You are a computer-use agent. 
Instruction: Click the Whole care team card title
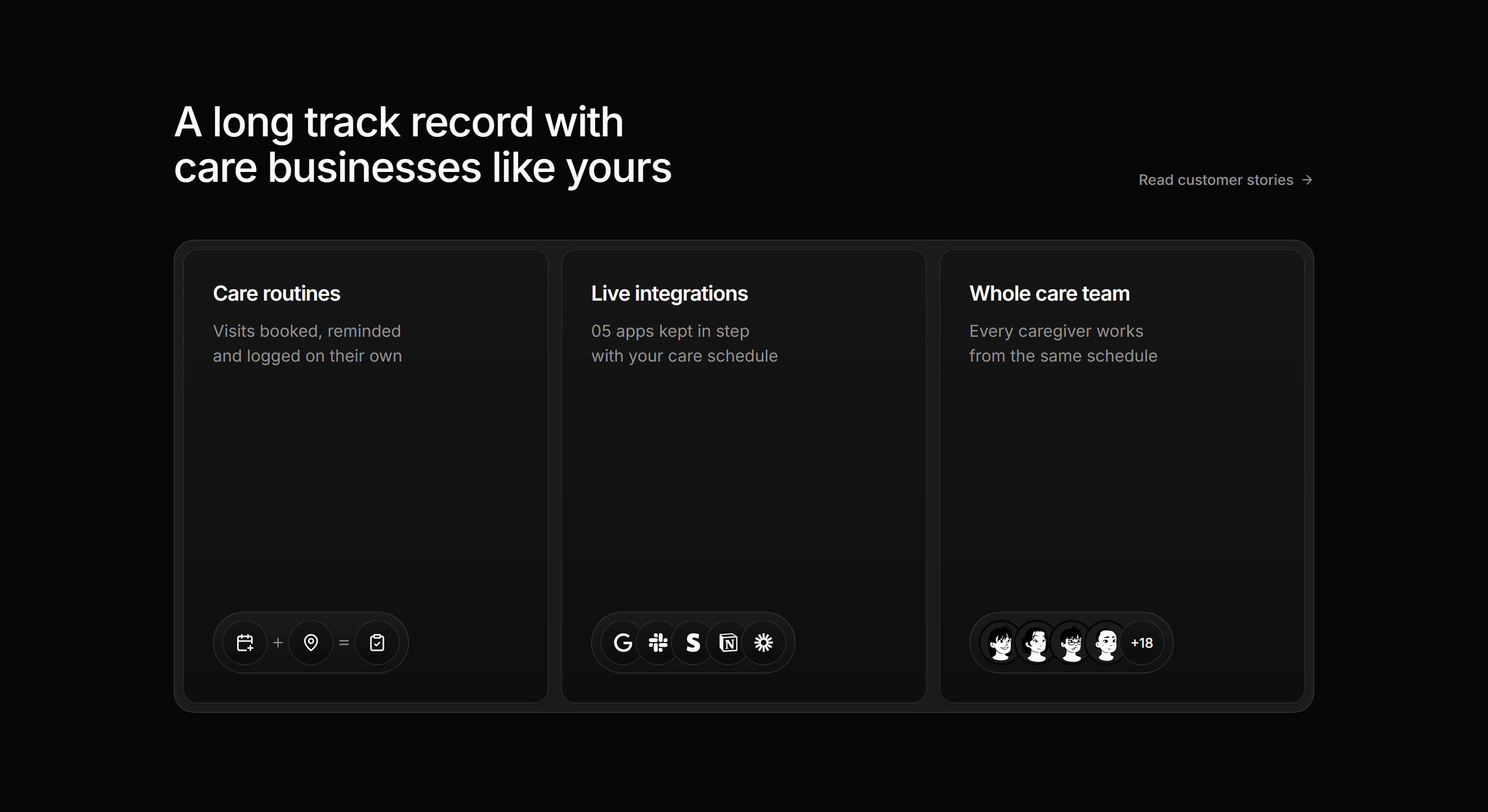1049,293
